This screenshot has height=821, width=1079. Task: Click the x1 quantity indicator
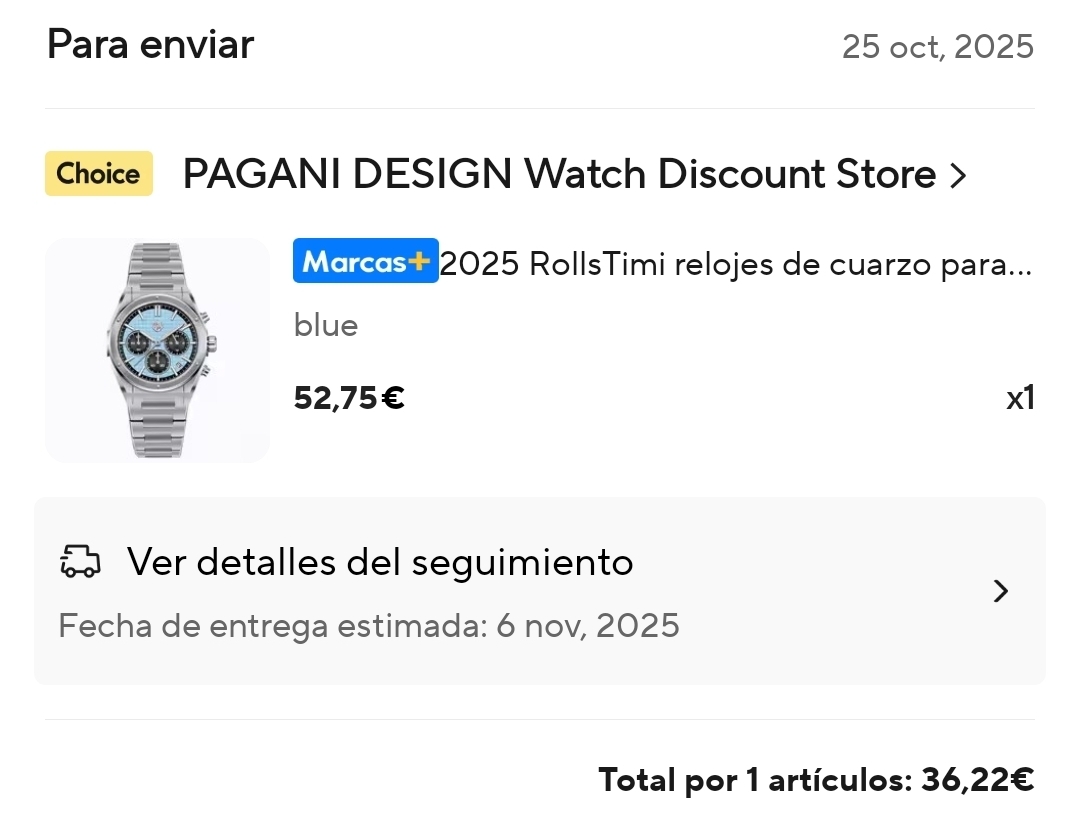click(x=1020, y=398)
